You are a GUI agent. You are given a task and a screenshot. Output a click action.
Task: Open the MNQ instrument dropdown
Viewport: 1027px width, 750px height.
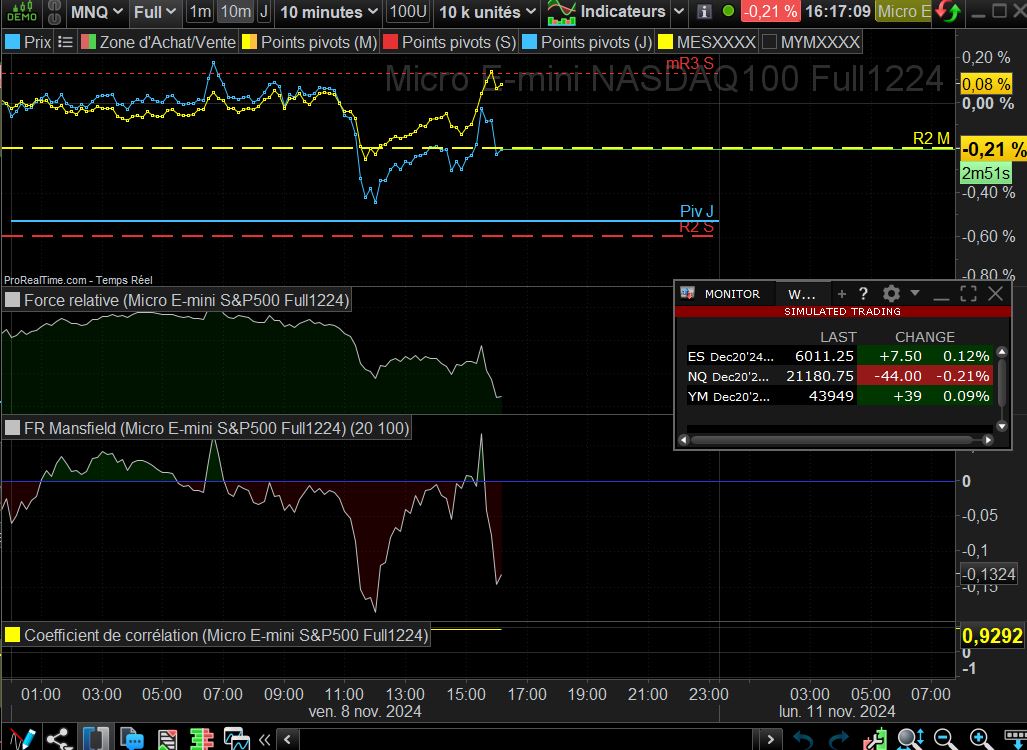point(96,12)
